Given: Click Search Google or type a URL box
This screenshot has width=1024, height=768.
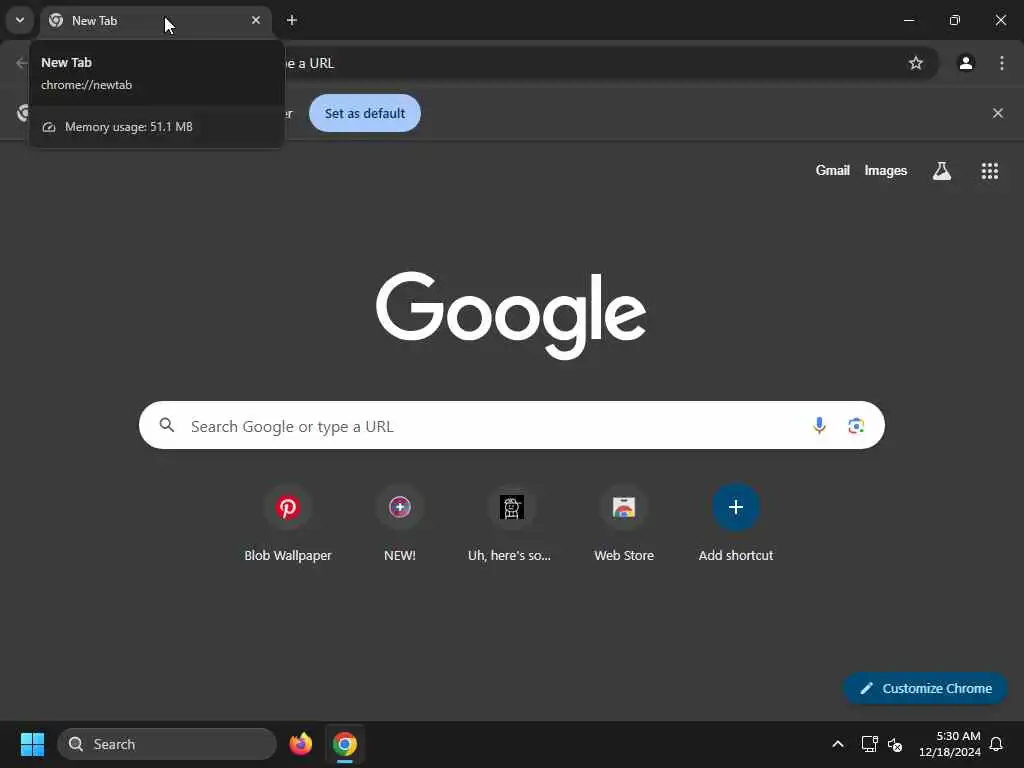Looking at the screenshot, I should click(x=511, y=425).
